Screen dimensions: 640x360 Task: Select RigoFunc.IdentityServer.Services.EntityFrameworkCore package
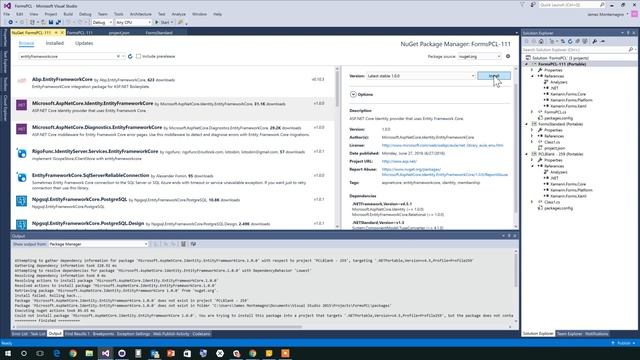[174, 155]
